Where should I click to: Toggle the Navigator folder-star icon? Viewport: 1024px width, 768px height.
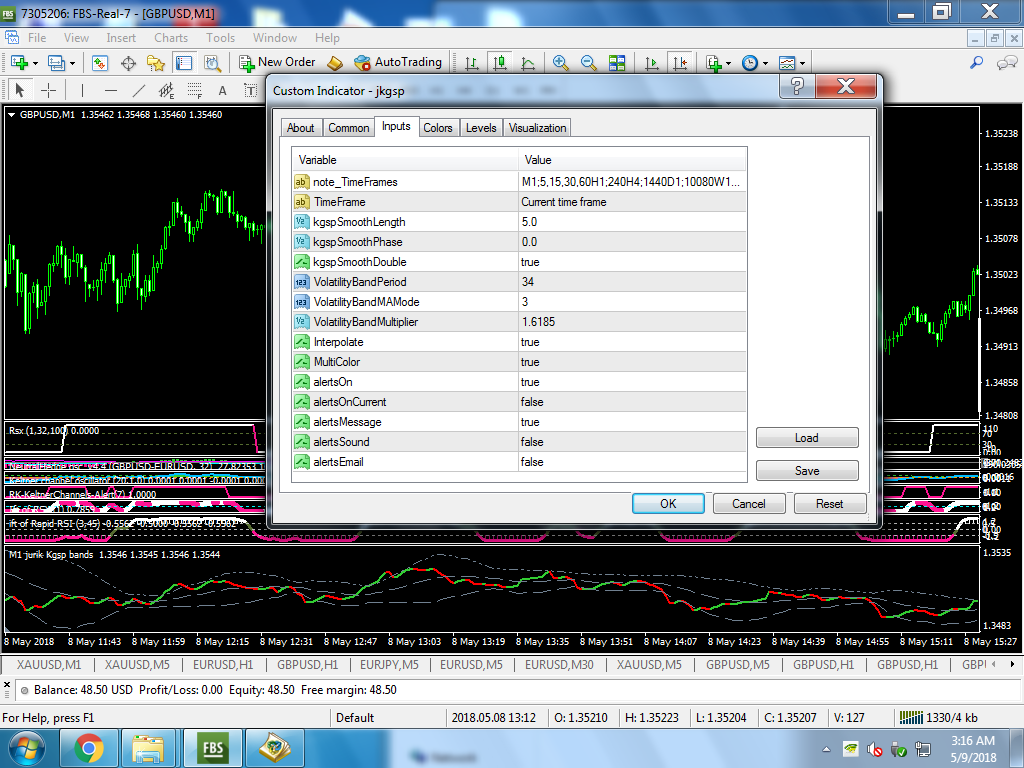pos(156,63)
